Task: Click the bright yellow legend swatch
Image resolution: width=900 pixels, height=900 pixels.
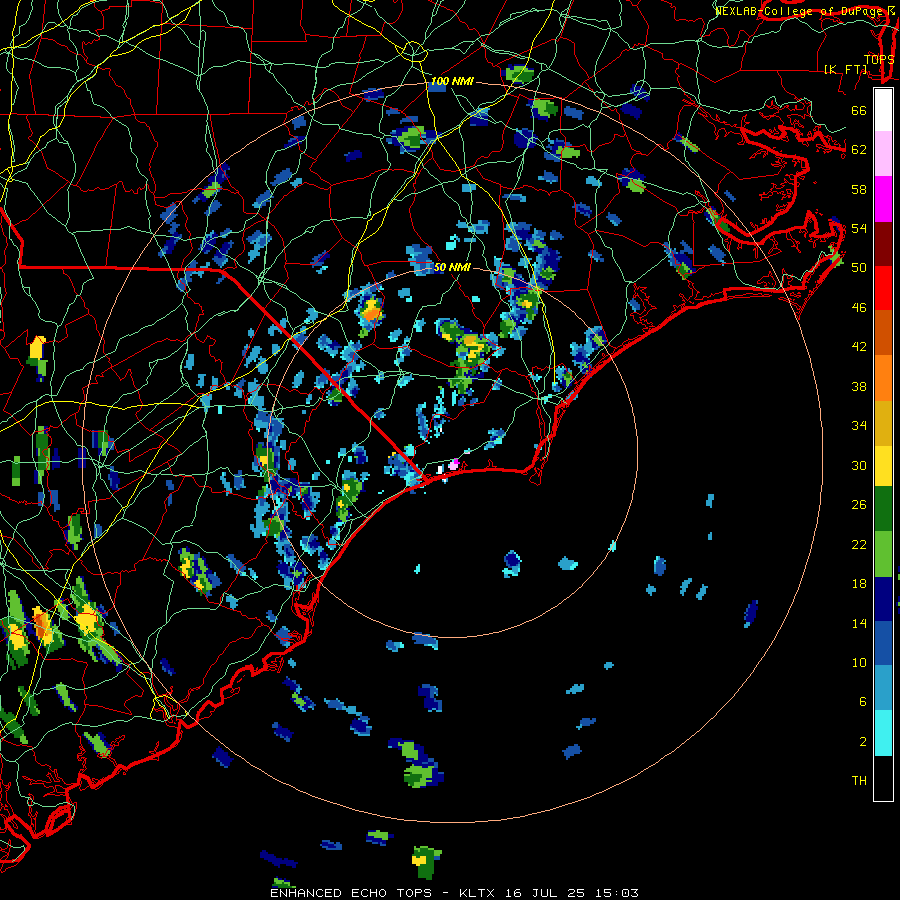Action: point(883,465)
